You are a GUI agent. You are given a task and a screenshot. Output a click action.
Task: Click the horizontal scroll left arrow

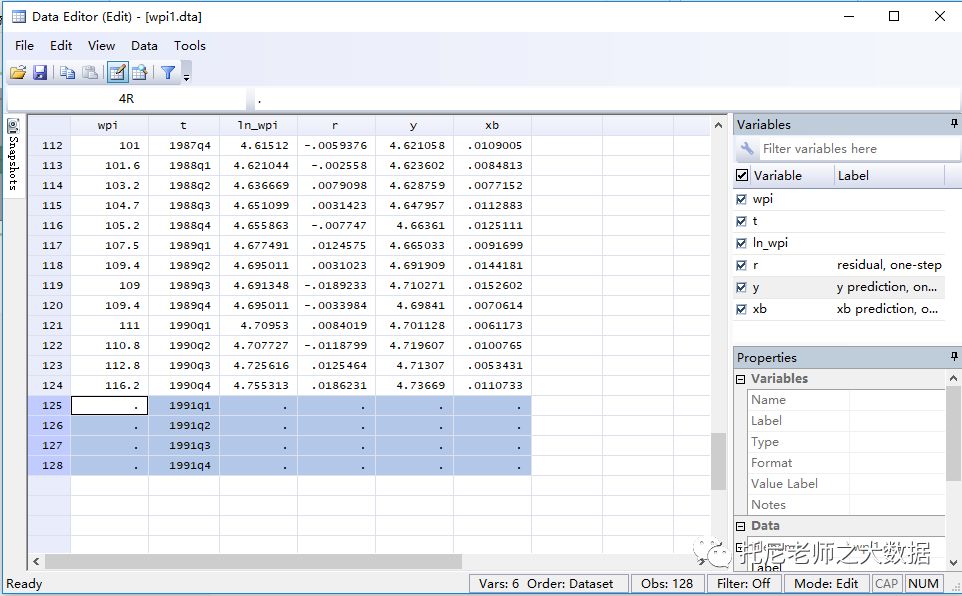click(x=36, y=561)
